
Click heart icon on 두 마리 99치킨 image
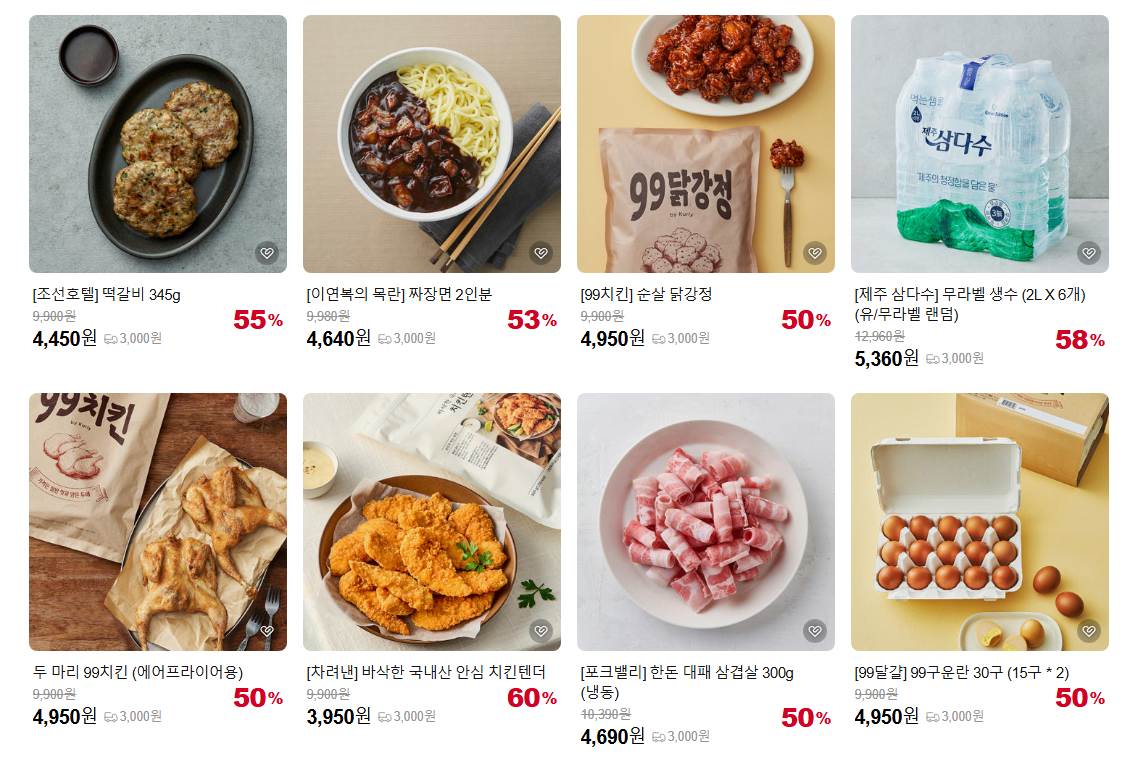[267, 631]
